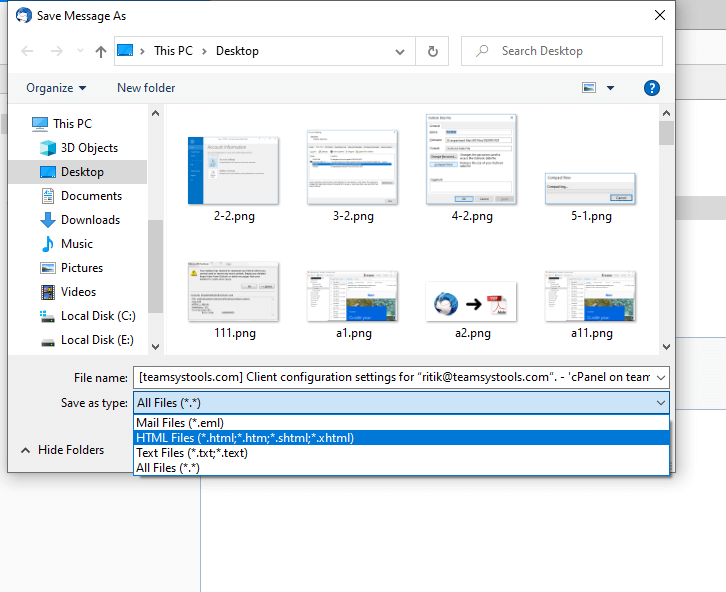Open the Organize menu
Screen dimensions: 726x592
tap(56, 88)
